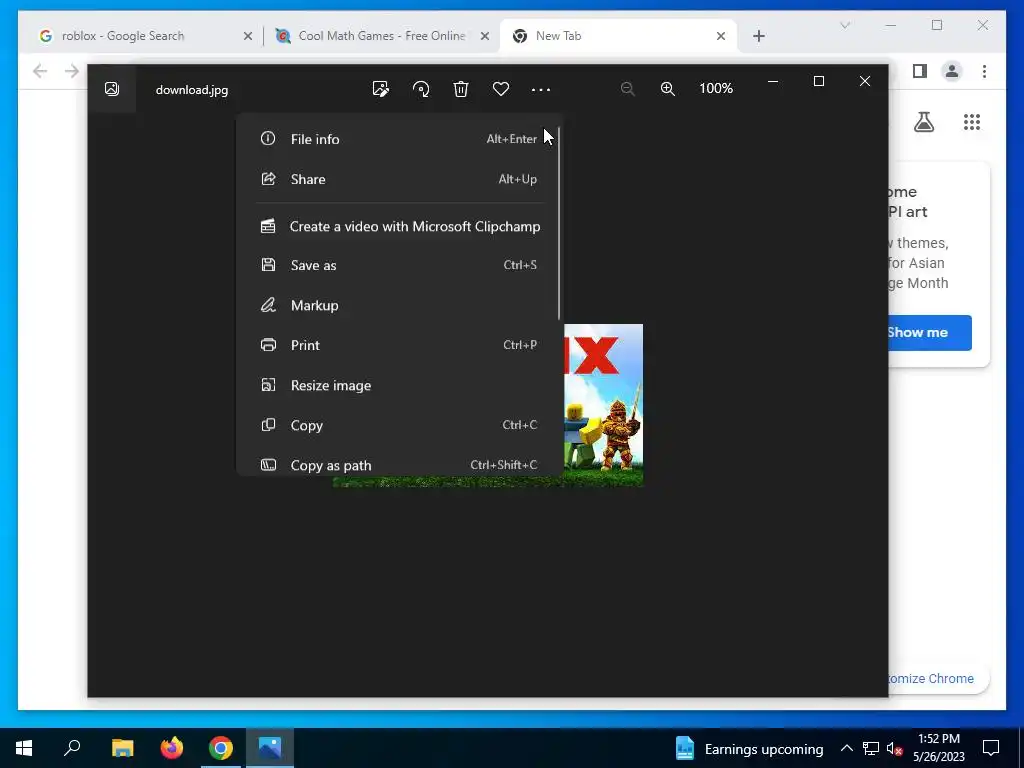Click the Show me button in Chrome
Image resolution: width=1024 pixels, height=768 pixels.
coord(930,332)
